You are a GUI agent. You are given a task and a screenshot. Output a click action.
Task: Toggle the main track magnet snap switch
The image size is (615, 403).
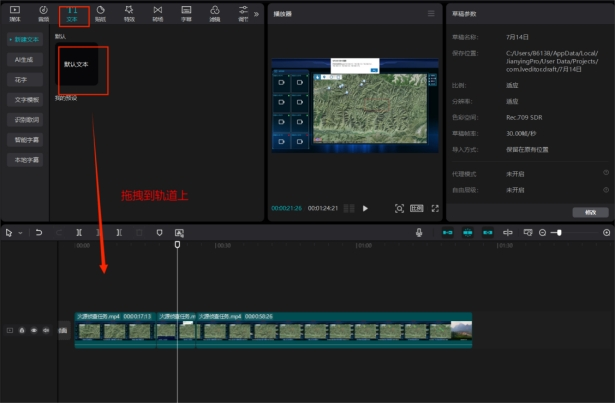tap(447, 232)
